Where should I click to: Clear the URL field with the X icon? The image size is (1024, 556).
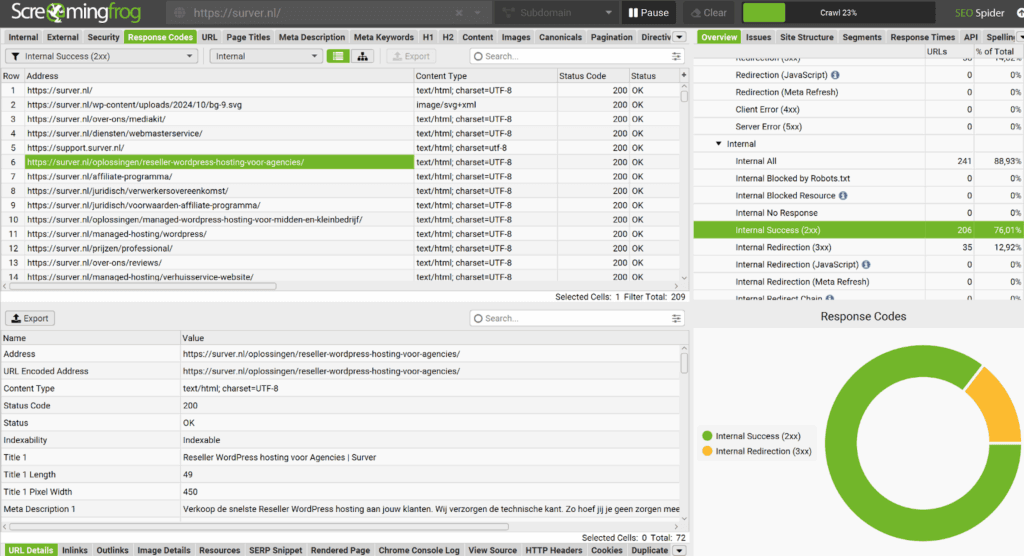(x=459, y=12)
